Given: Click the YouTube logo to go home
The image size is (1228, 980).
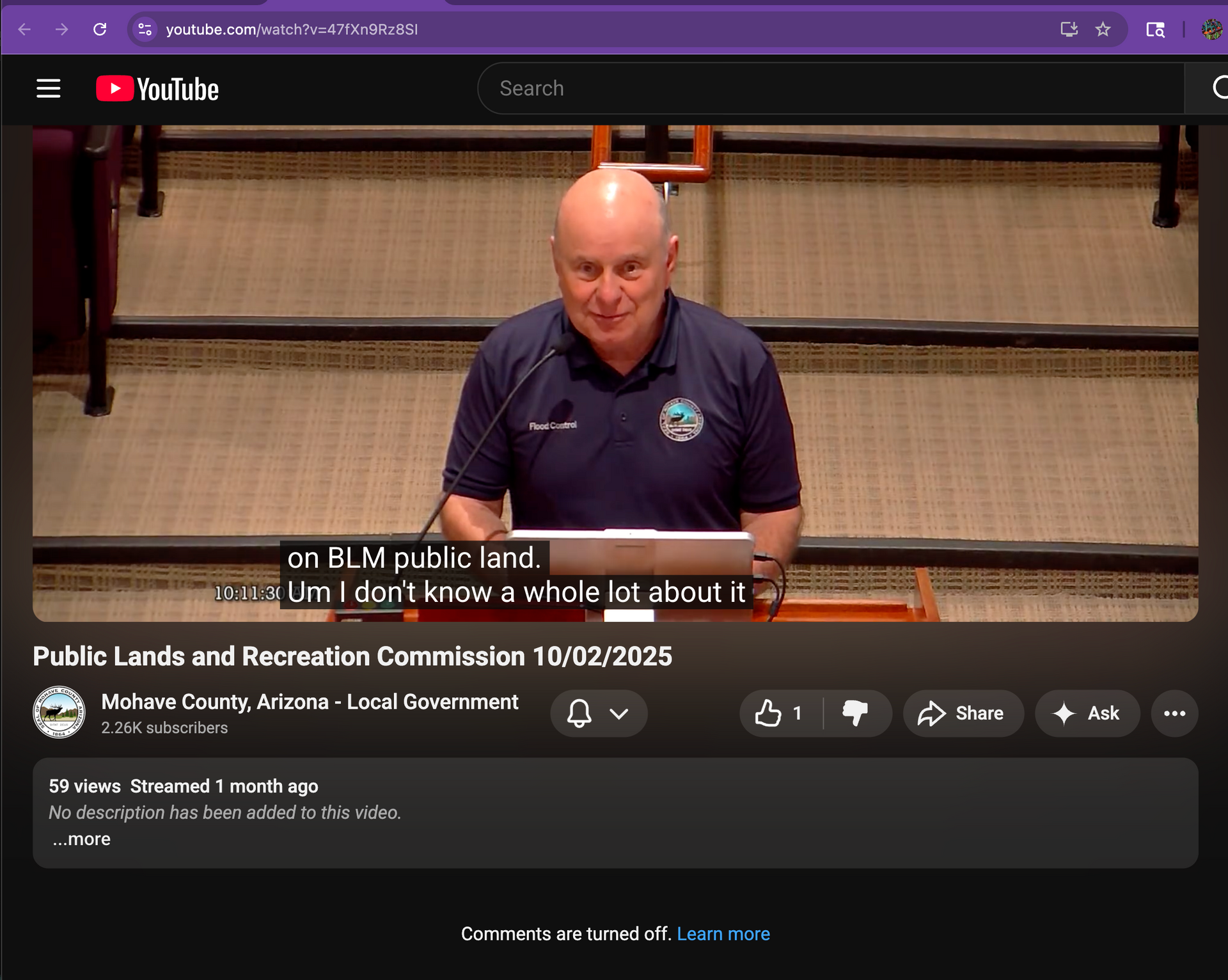Looking at the screenshot, I should pyautogui.click(x=157, y=89).
